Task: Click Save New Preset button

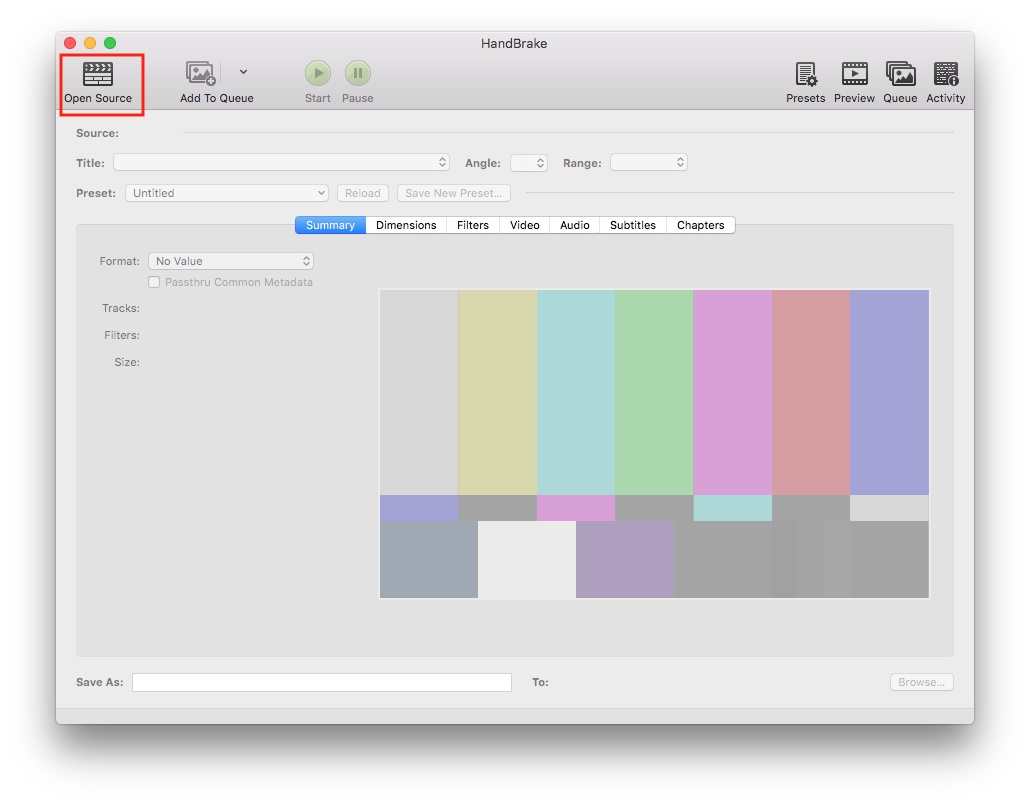Action: pos(453,193)
